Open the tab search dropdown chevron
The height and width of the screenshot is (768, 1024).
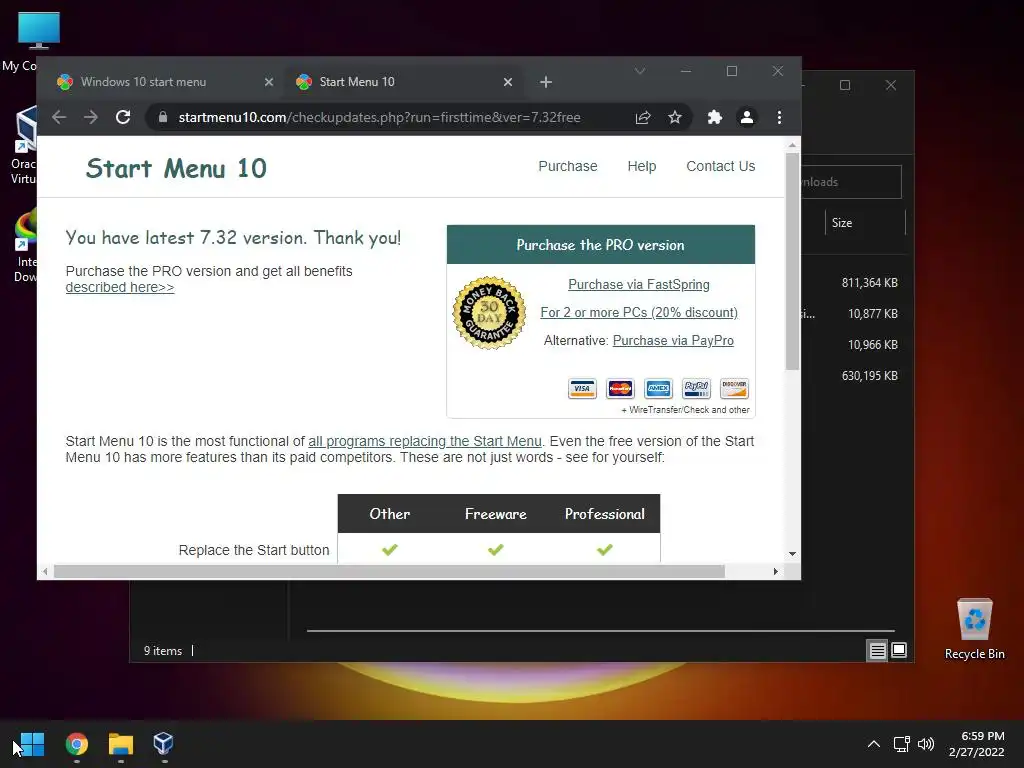[x=640, y=71]
